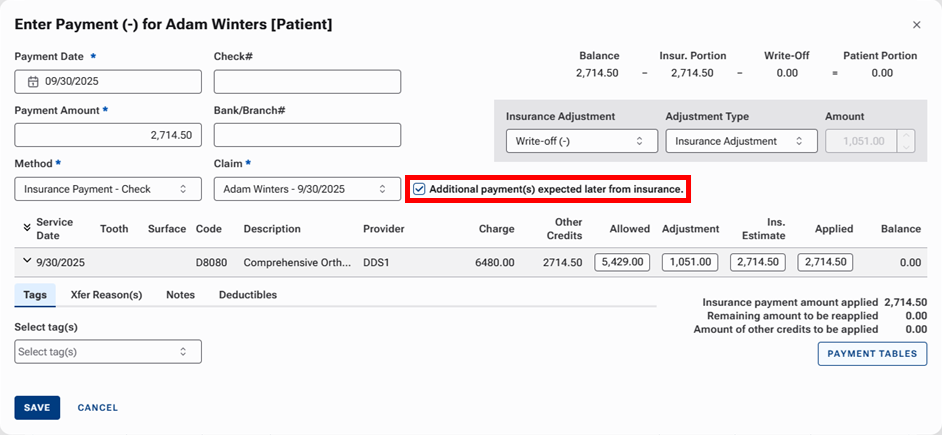Close the Enter Payment dialog

916,25
